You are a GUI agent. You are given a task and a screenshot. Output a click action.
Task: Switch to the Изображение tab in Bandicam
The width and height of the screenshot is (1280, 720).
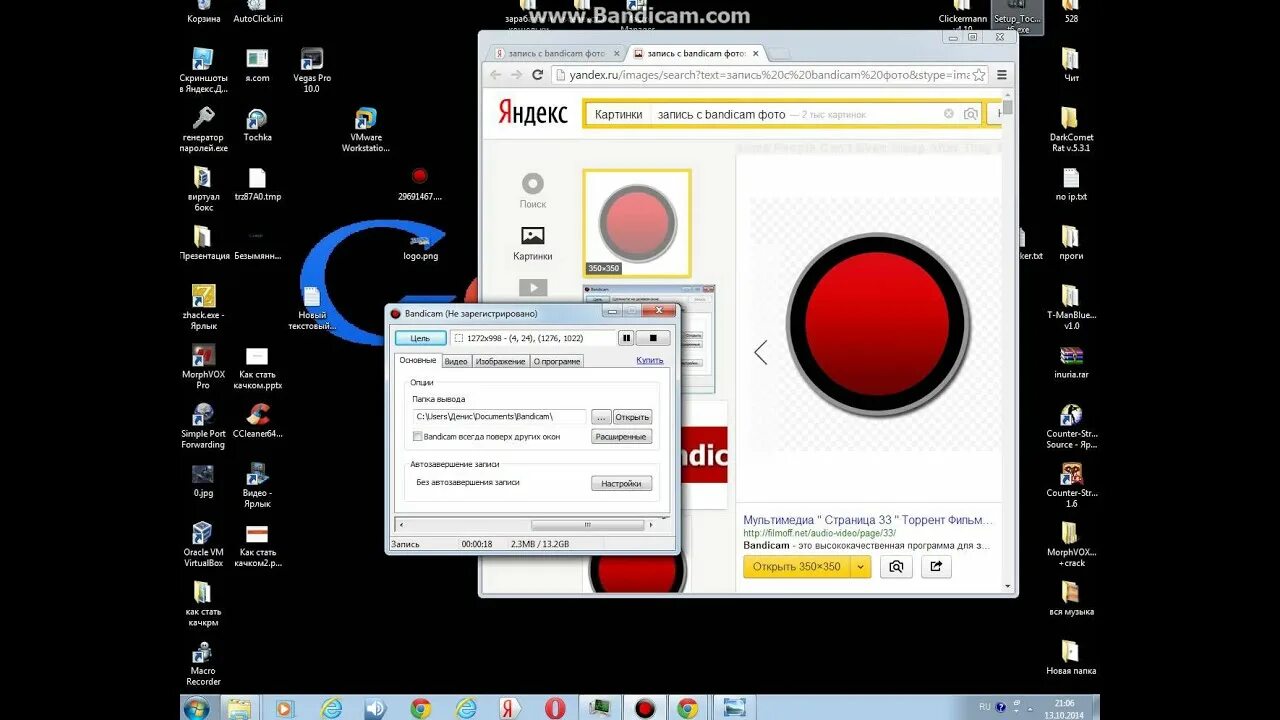point(500,361)
